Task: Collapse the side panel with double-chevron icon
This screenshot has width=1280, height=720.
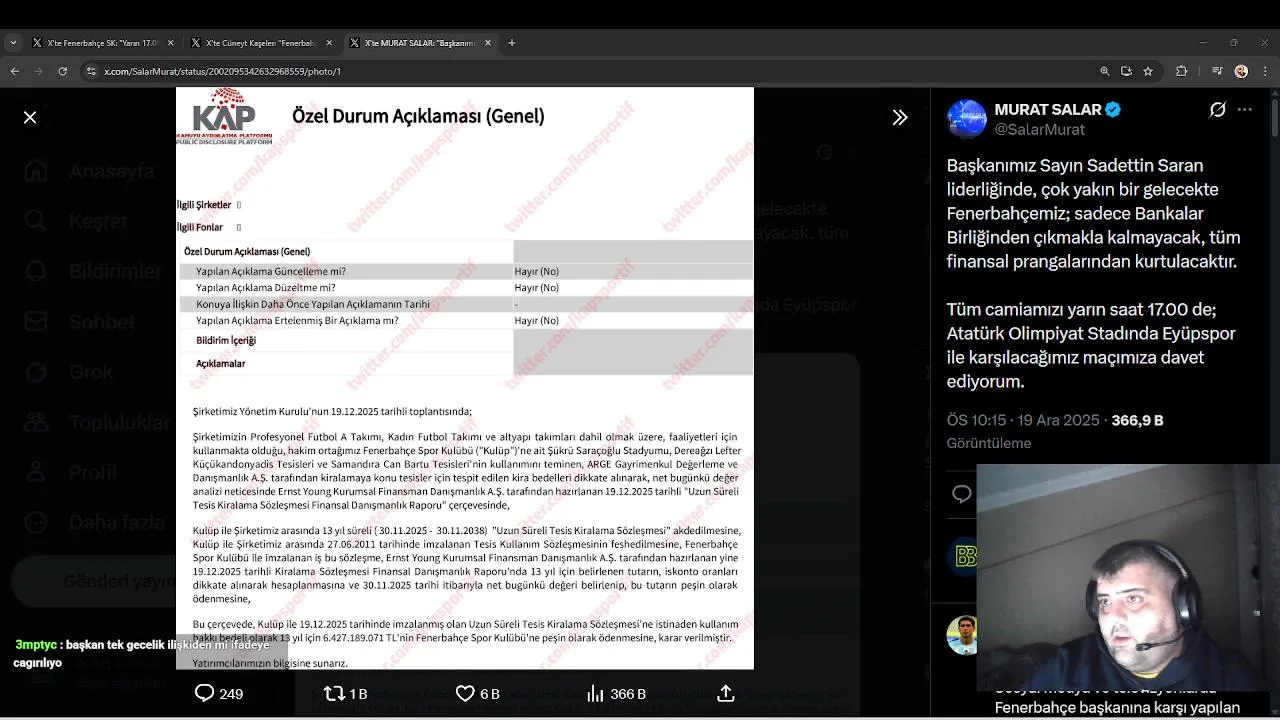Action: coord(900,117)
